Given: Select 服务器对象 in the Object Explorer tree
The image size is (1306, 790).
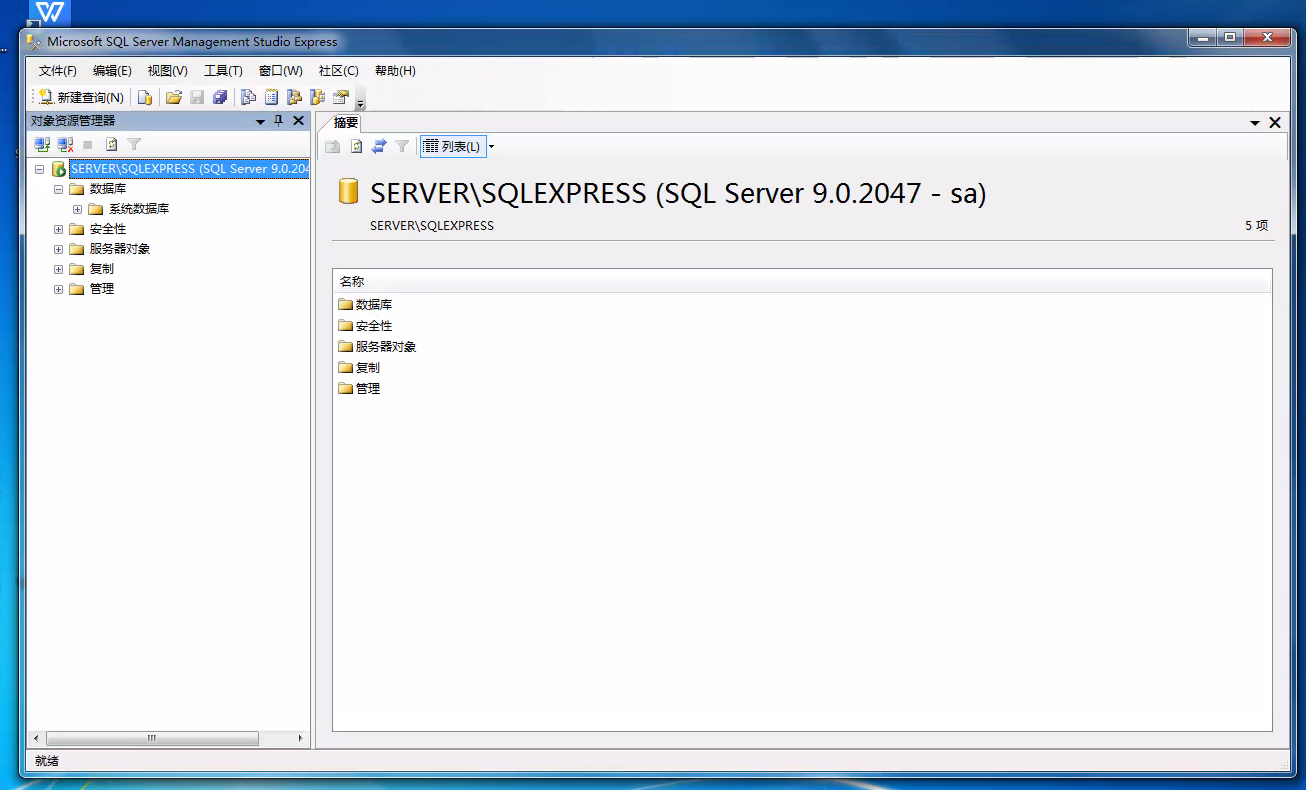Looking at the screenshot, I should coord(120,249).
